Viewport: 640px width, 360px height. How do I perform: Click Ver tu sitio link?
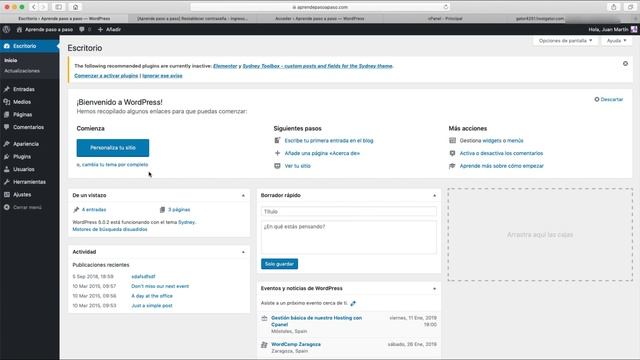pos(298,166)
